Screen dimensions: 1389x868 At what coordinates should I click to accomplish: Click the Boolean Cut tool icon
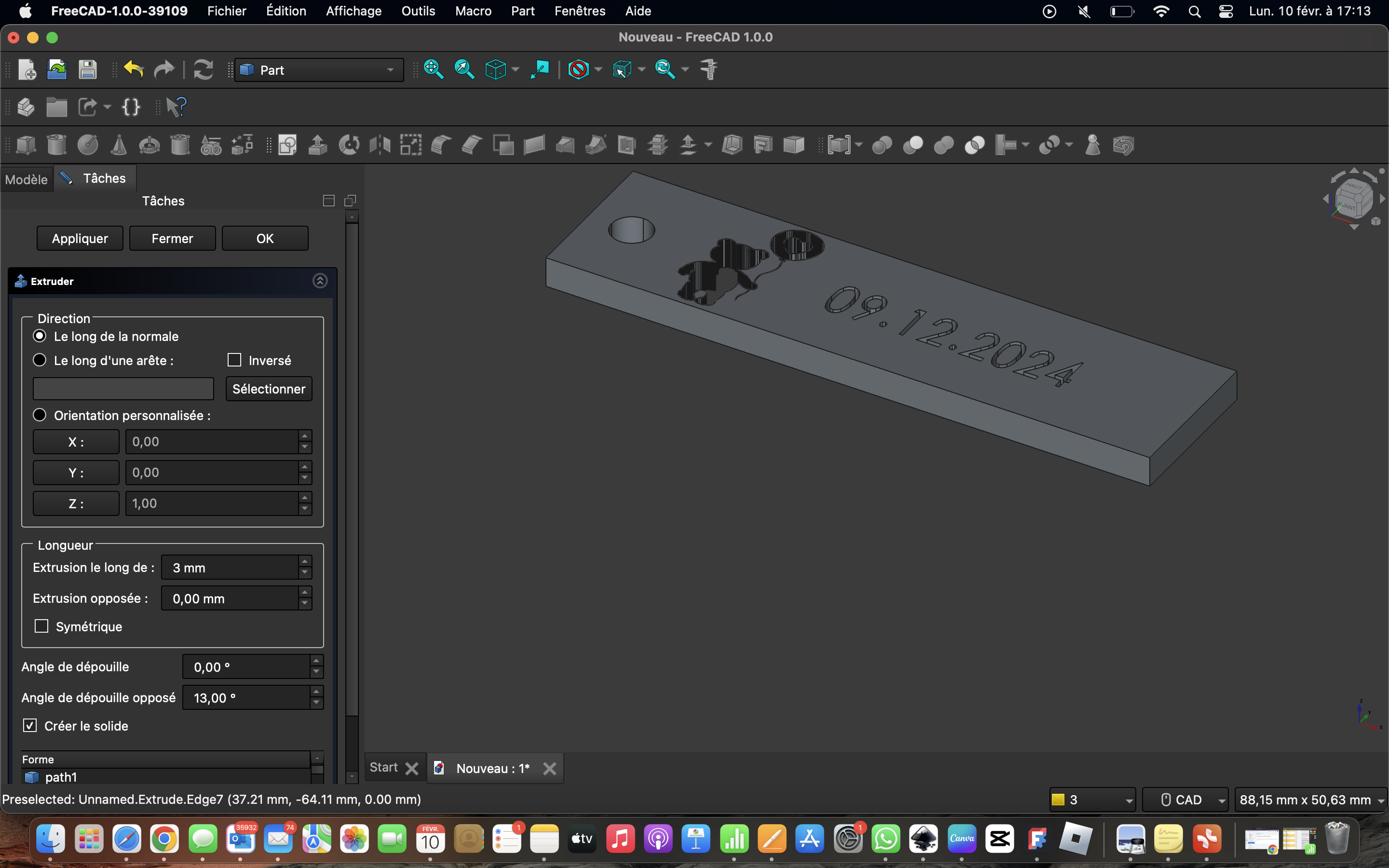[x=913, y=145]
